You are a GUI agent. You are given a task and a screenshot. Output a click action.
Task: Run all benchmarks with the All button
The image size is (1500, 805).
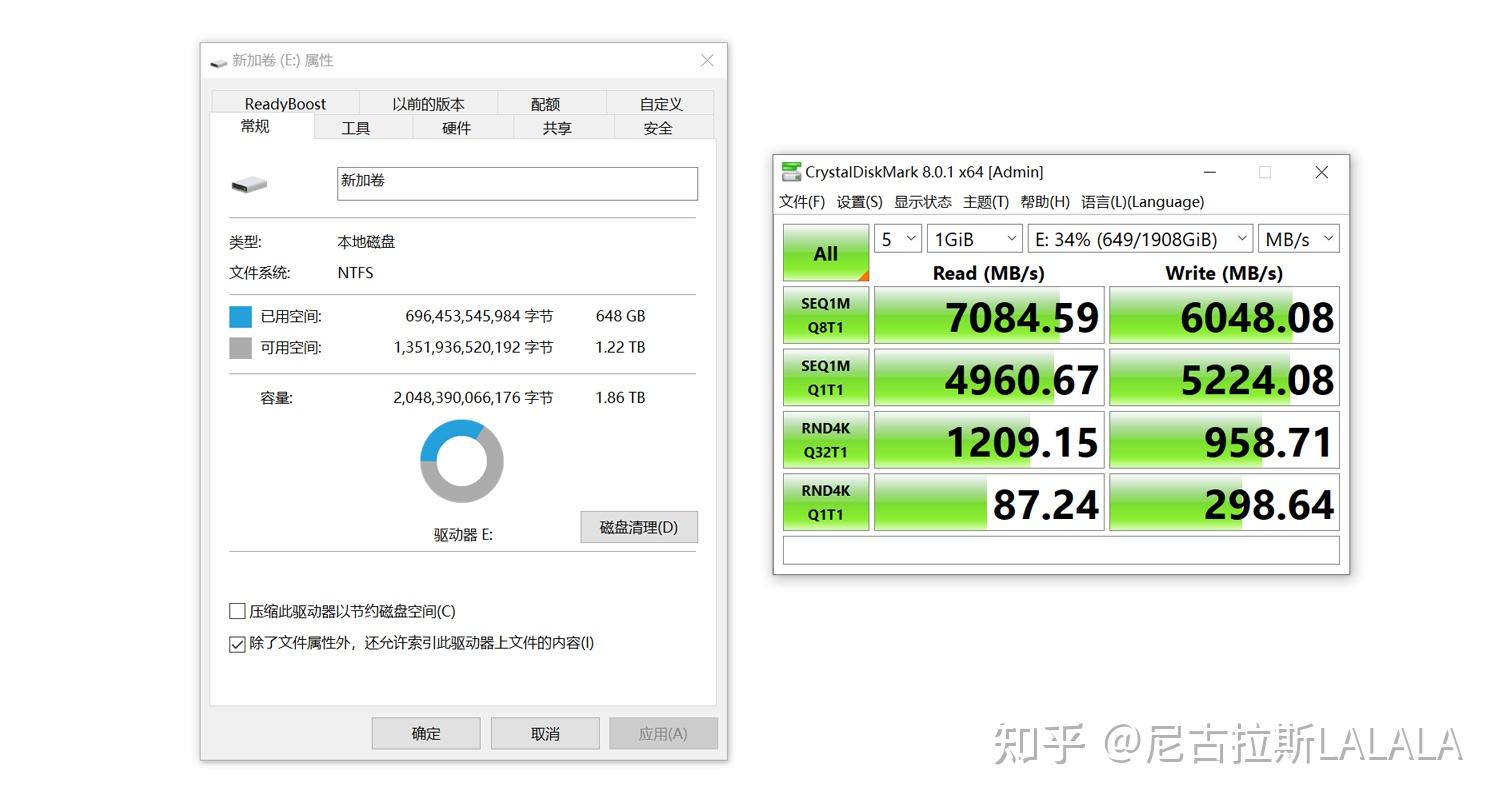825,252
